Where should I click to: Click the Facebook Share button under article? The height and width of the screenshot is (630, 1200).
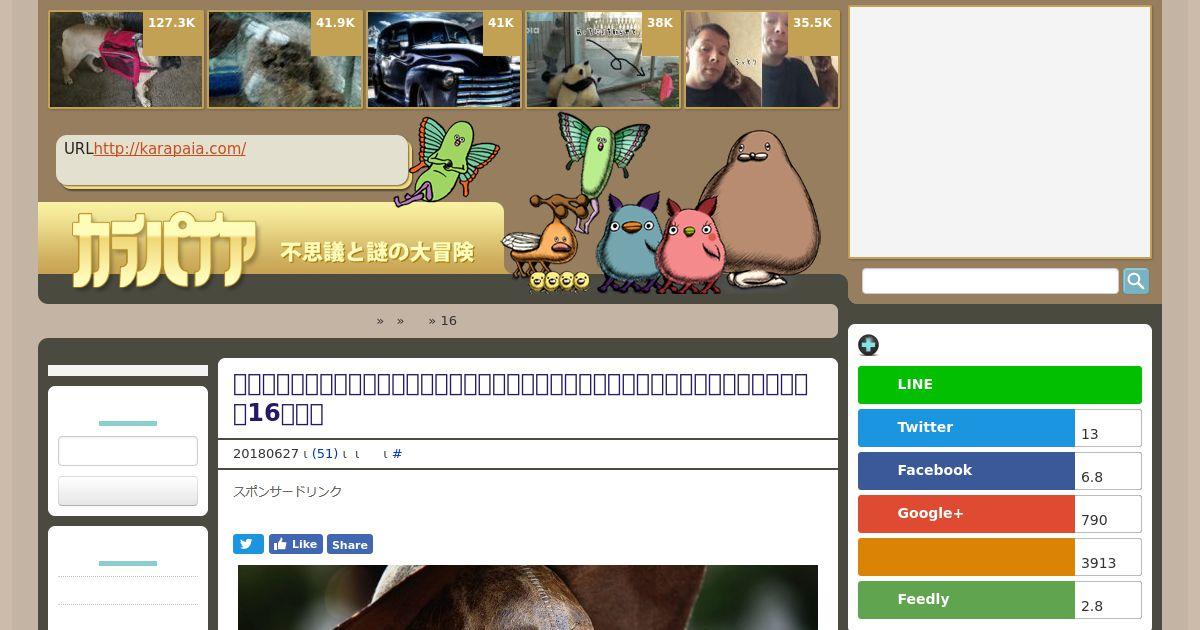349,544
